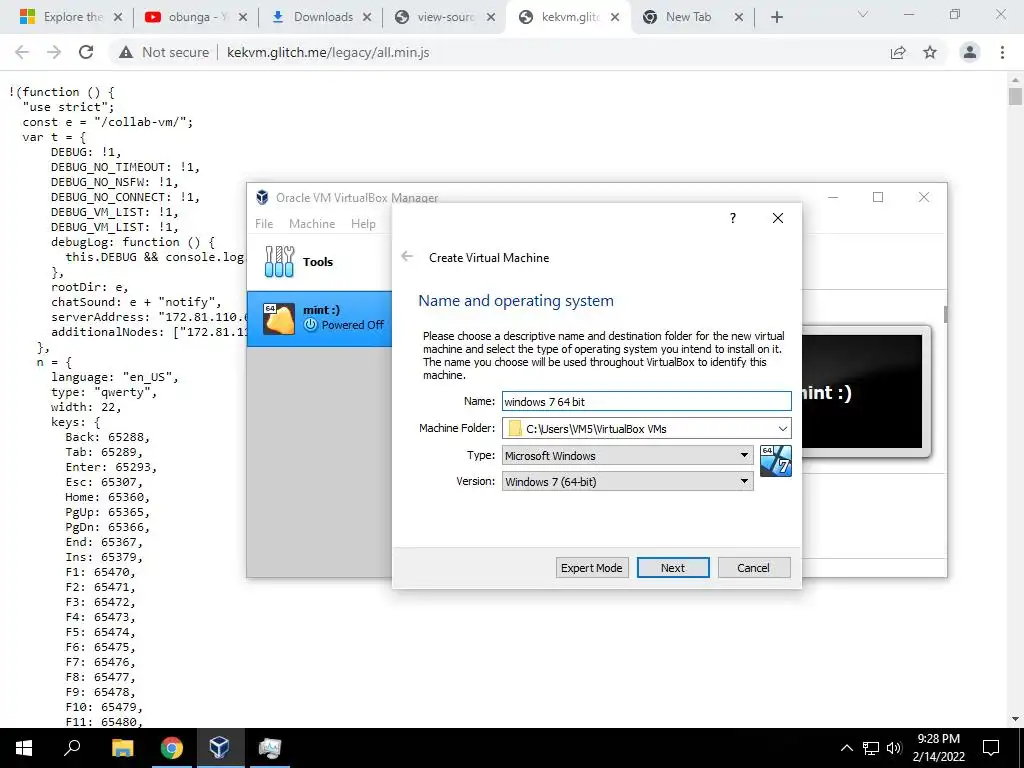
Task: Open File Explorer from the taskbar
Action: pos(122,748)
